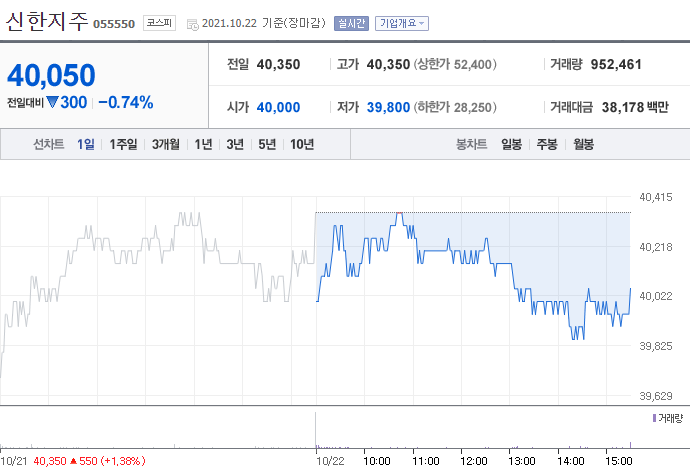Viewport: 690px width, 474px height.
Task: Click the 고가 value 40,350
Action: pyautogui.click(x=388, y=64)
